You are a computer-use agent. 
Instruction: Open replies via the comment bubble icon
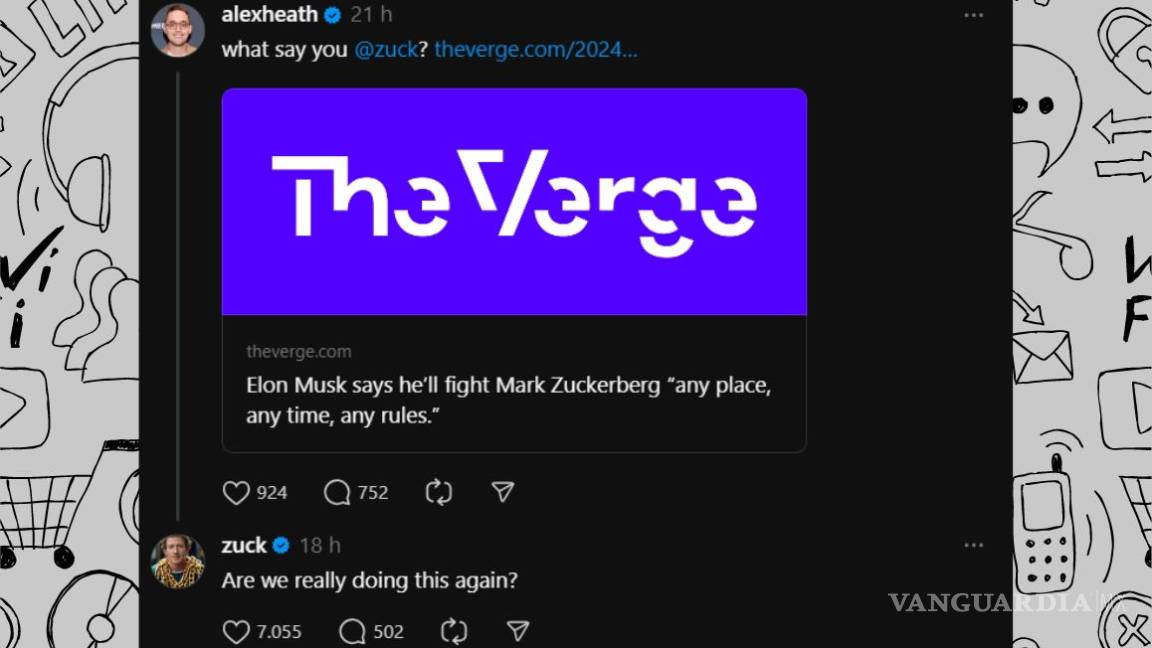tap(336, 491)
